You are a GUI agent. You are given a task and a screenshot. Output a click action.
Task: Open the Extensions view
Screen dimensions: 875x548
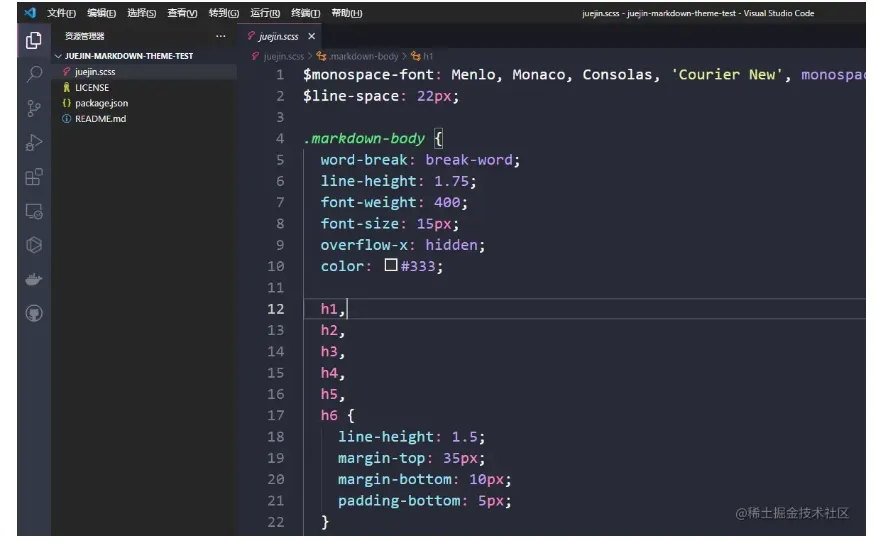pos(34,177)
